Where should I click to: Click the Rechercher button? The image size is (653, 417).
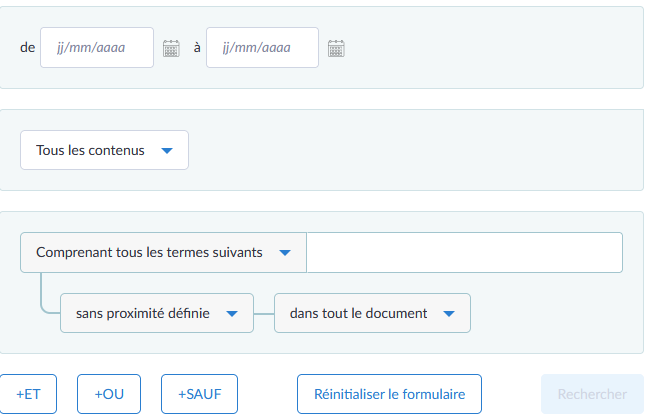(x=592, y=394)
